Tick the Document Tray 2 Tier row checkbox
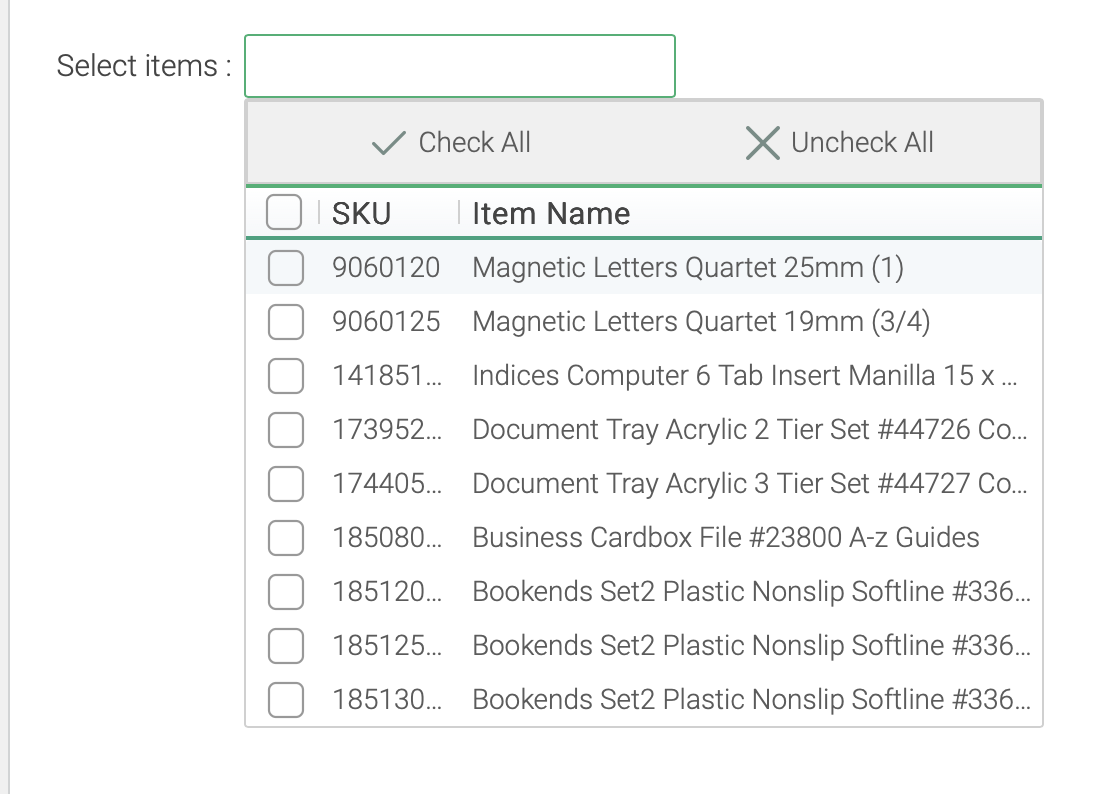 coord(286,430)
